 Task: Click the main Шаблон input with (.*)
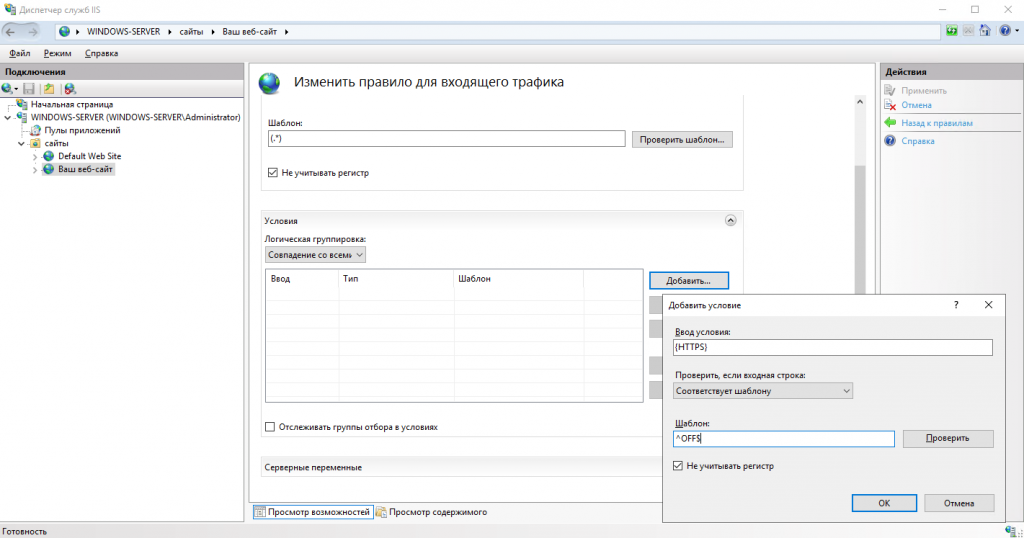(x=447, y=138)
